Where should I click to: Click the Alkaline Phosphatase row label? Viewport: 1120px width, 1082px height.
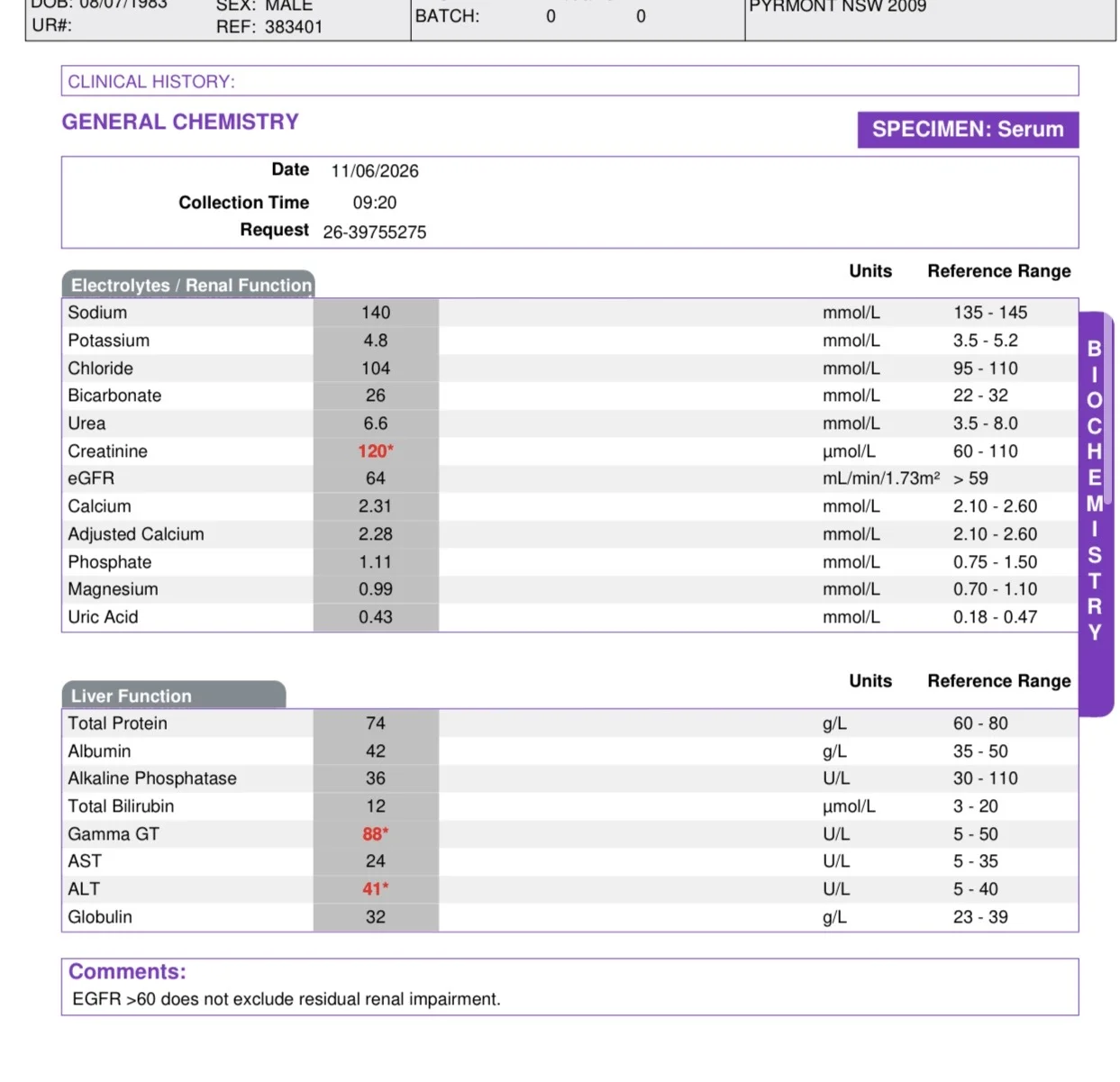tap(152, 778)
